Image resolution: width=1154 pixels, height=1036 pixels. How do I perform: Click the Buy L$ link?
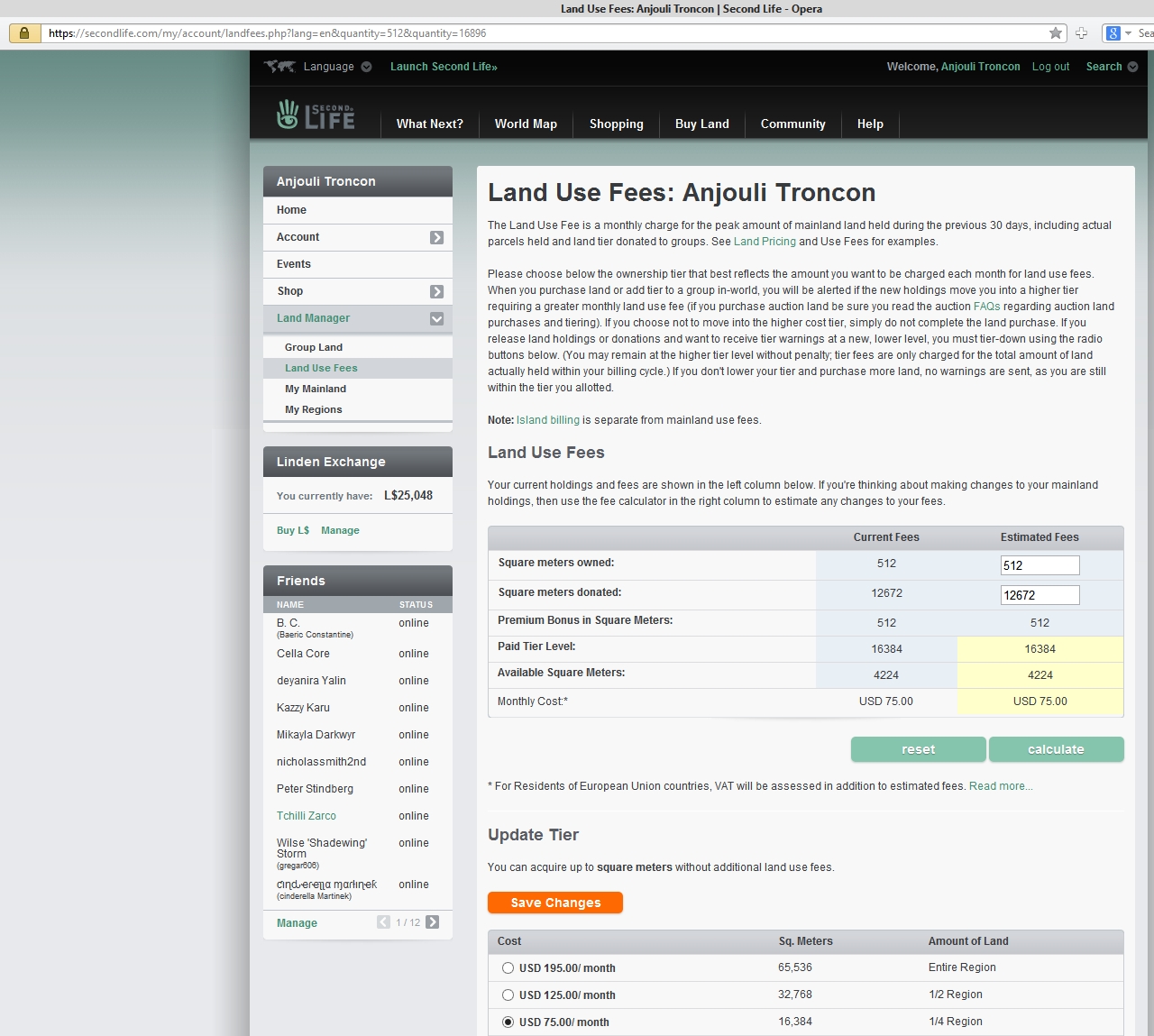click(x=293, y=530)
